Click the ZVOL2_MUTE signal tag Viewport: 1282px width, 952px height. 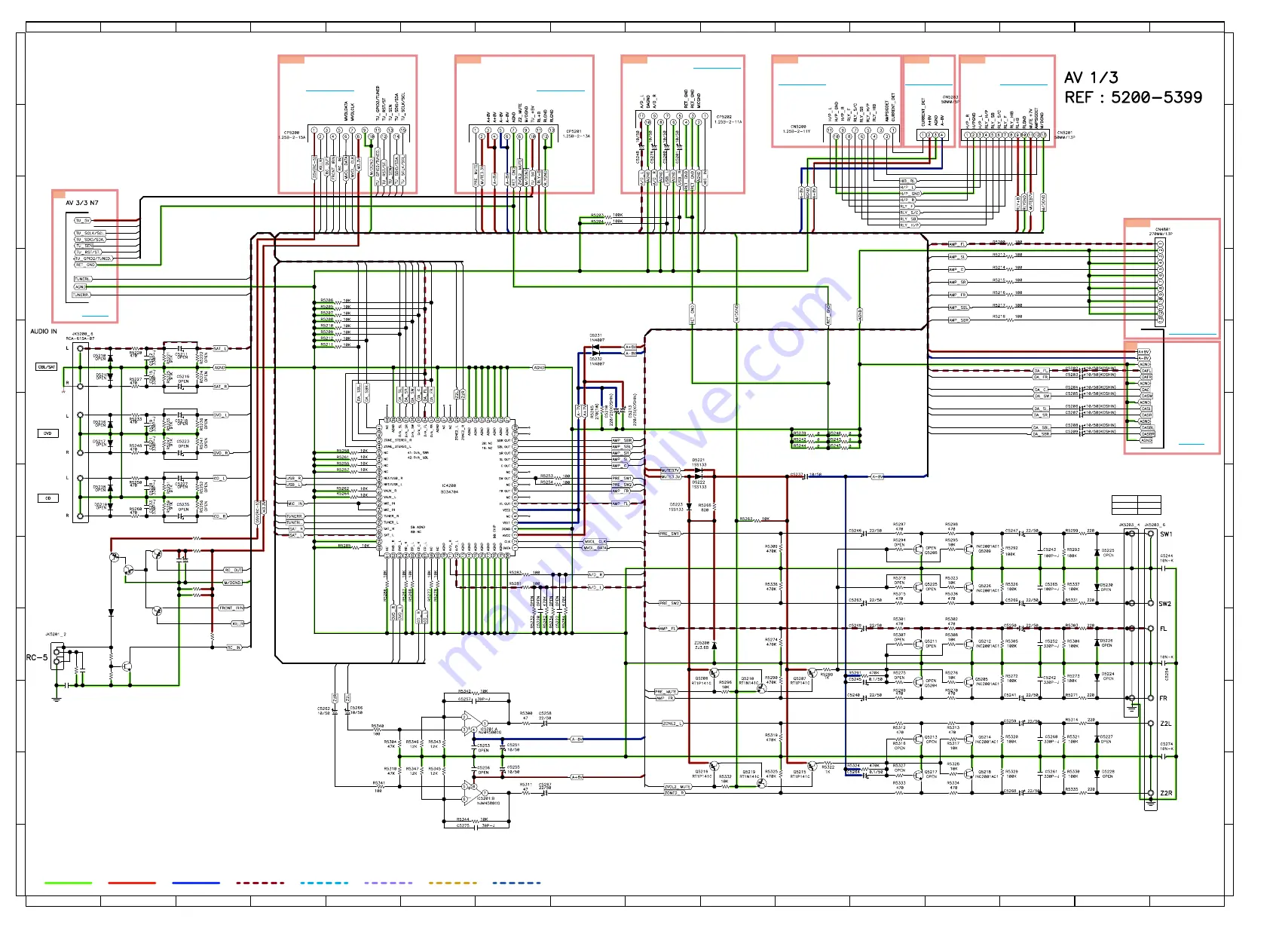click(677, 787)
